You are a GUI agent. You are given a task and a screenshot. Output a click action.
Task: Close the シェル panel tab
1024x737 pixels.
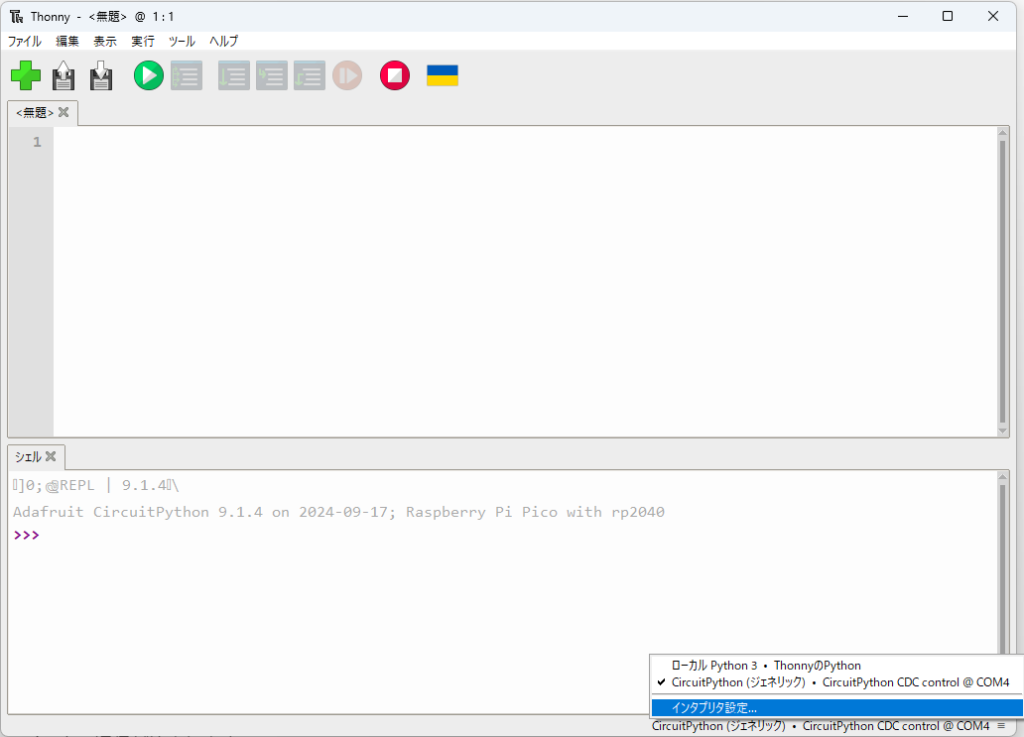pyautogui.click(x=51, y=456)
